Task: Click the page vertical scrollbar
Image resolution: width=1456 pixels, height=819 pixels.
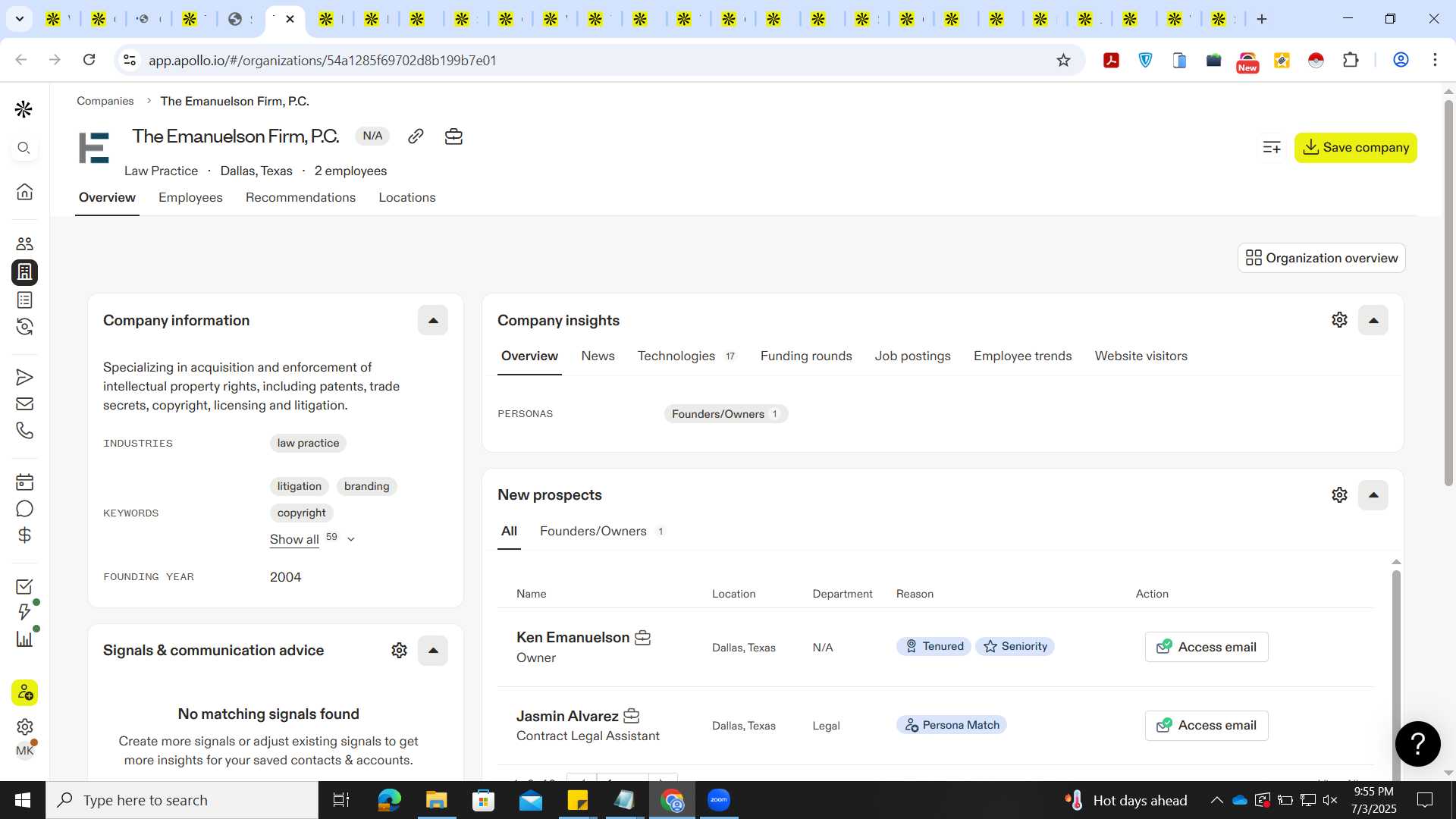Action: coord(1448,292)
